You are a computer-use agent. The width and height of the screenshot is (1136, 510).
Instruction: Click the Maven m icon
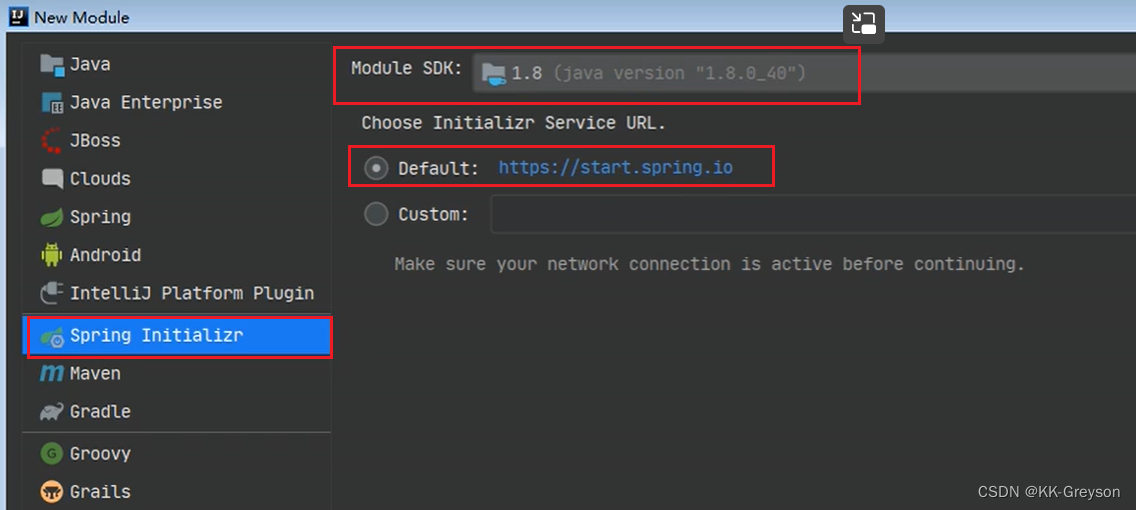pyautogui.click(x=52, y=374)
